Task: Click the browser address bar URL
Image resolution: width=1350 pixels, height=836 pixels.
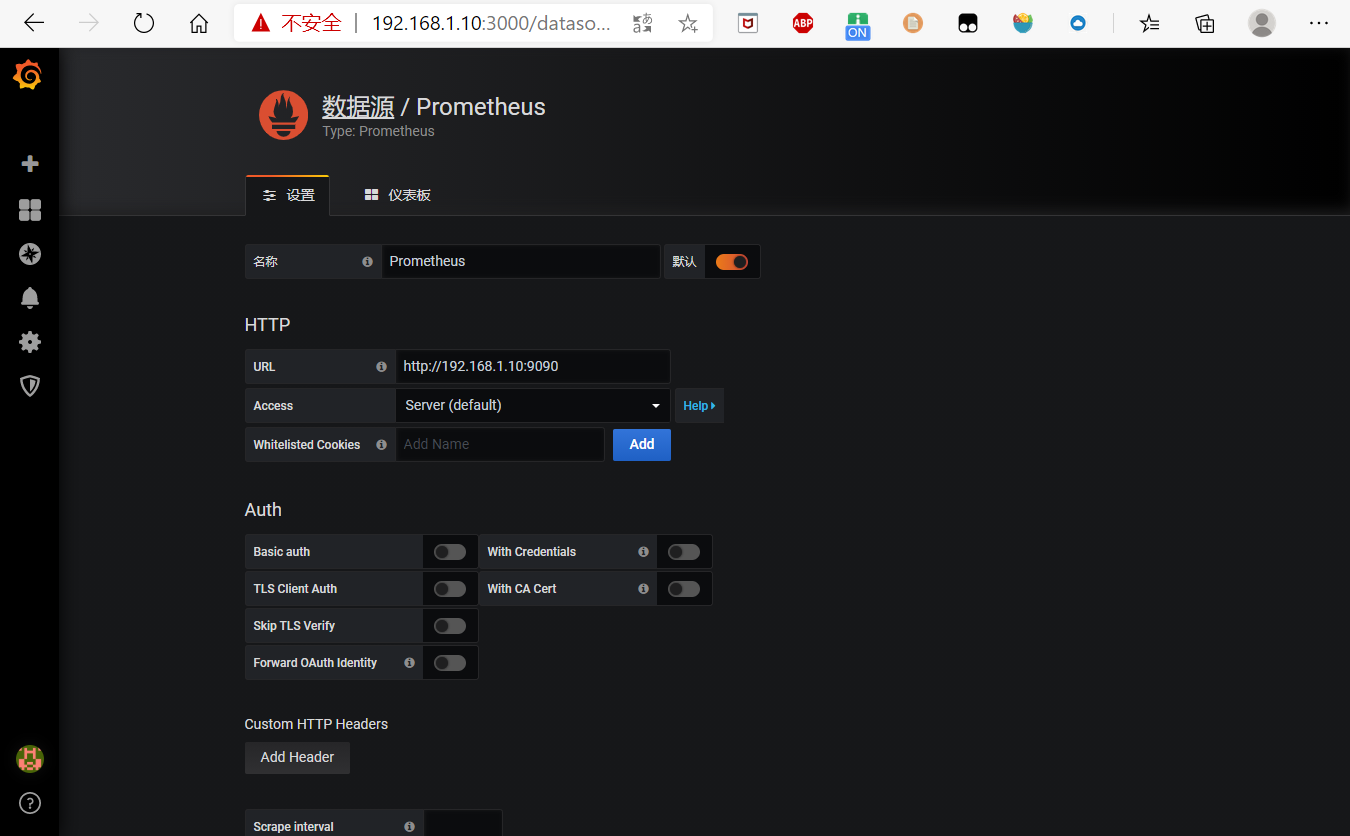Action: click(x=491, y=23)
